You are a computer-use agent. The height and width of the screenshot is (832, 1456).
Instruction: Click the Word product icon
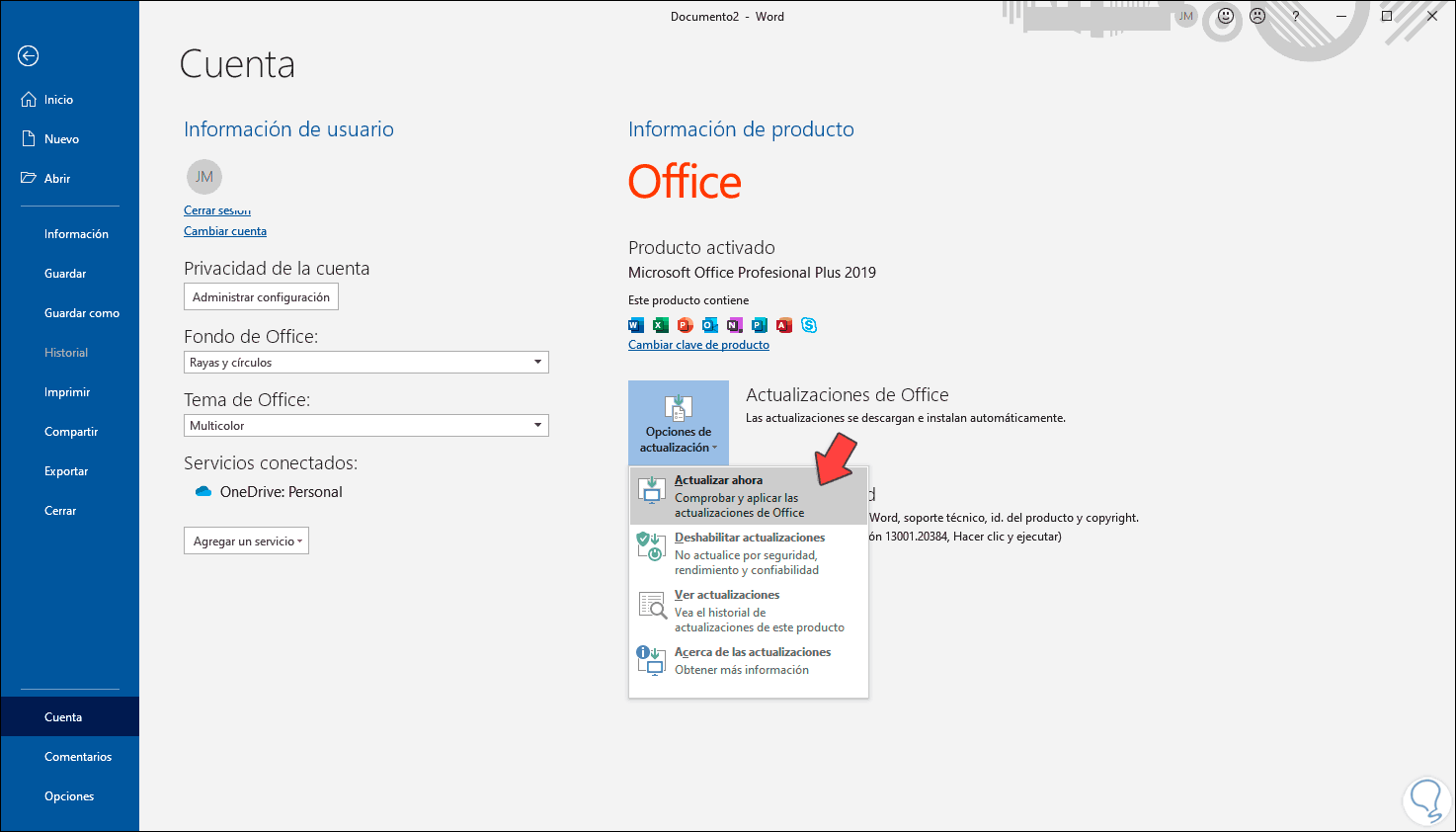click(636, 325)
